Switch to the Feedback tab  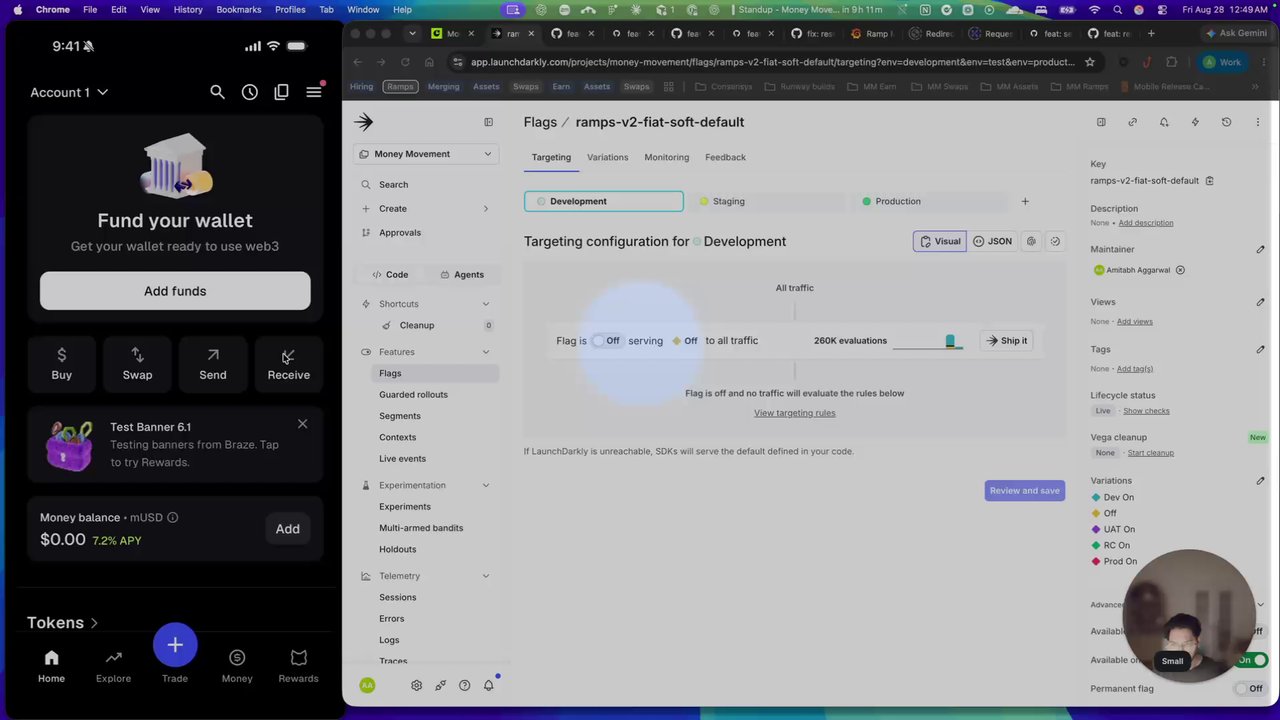coord(725,157)
